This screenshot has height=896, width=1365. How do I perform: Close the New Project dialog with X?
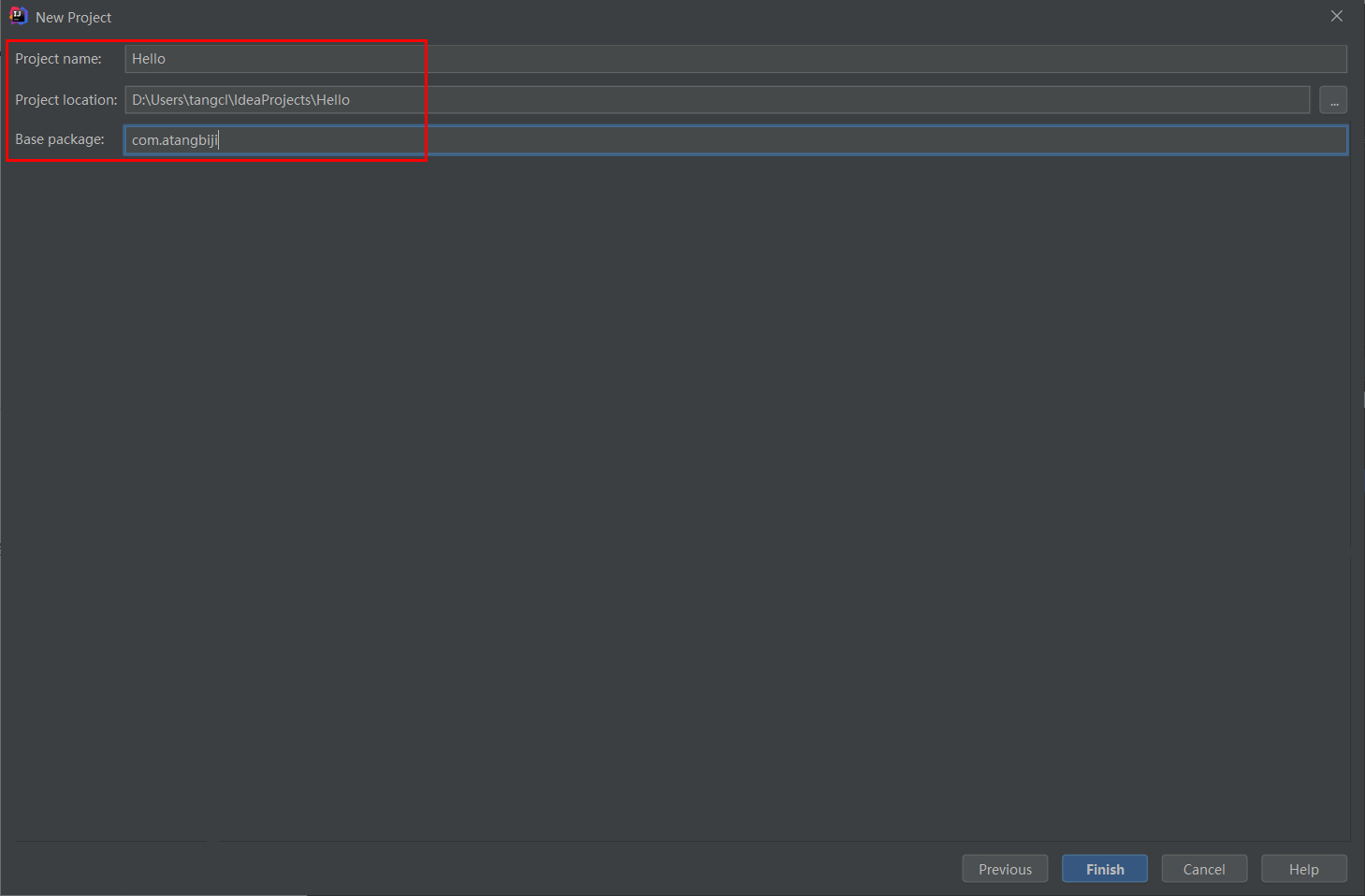(x=1336, y=16)
